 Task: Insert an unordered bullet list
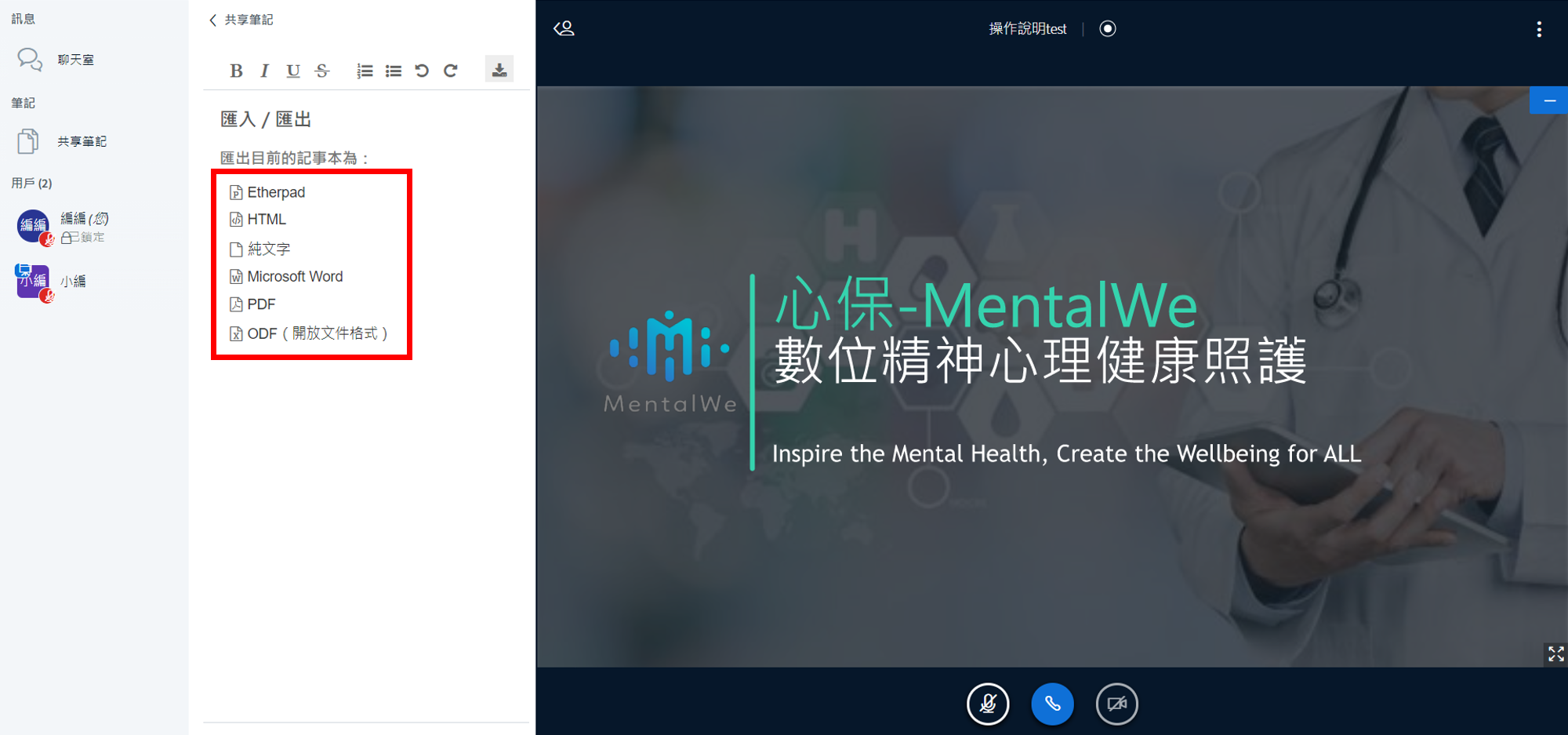click(x=394, y=71)
